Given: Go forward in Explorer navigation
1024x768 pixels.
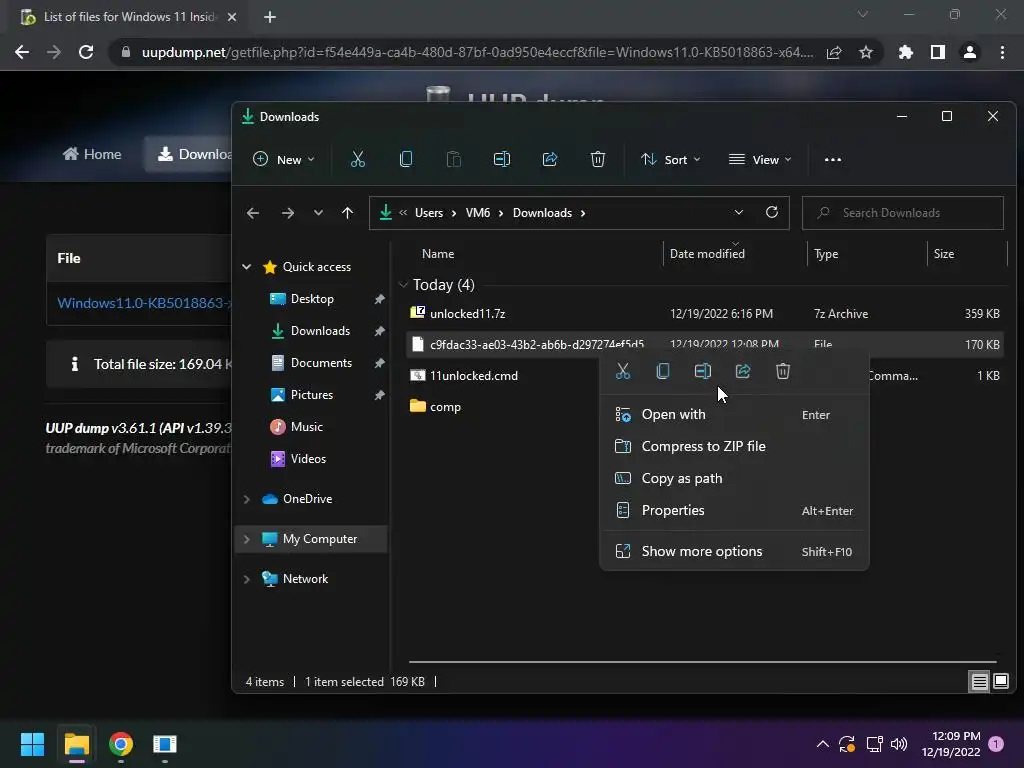Looking at the screenshot, I should pos(287,213).
